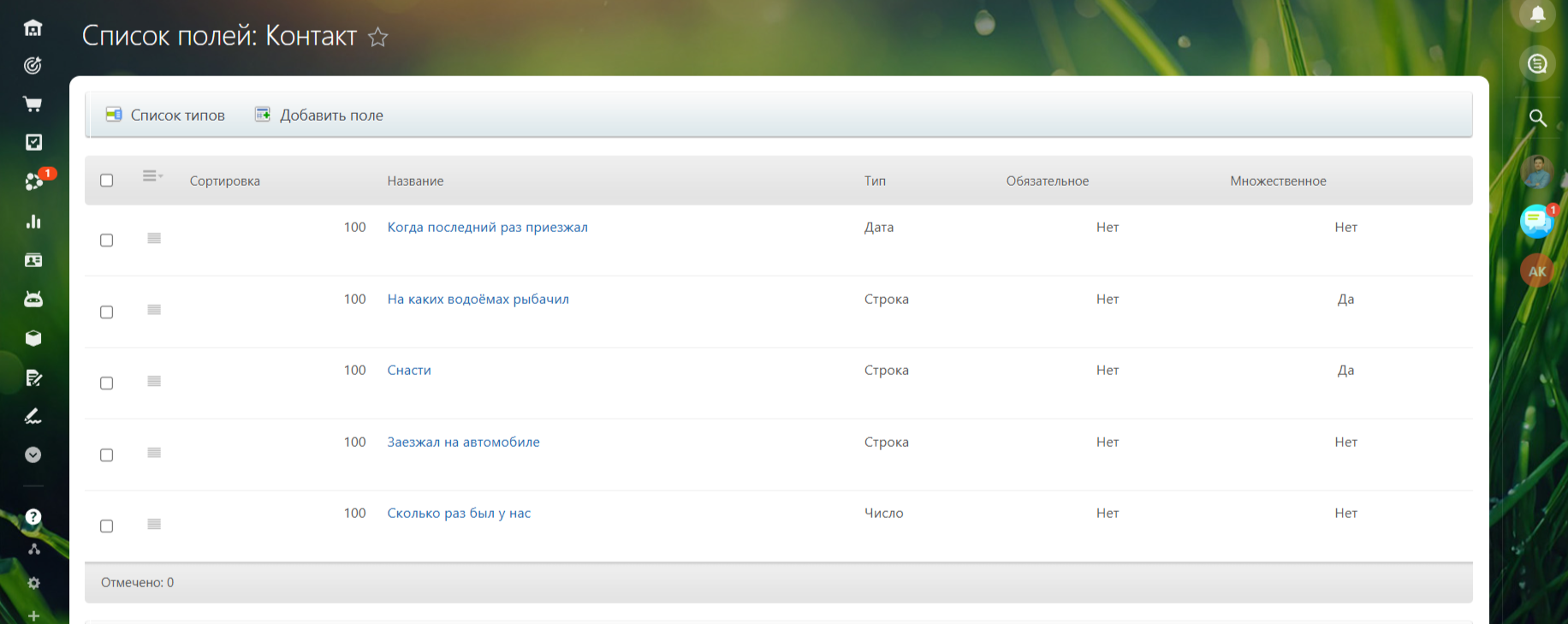The height and width of the screenshot is (624, 1568).
Task: Open the help question mark icon
Action: 33,517
